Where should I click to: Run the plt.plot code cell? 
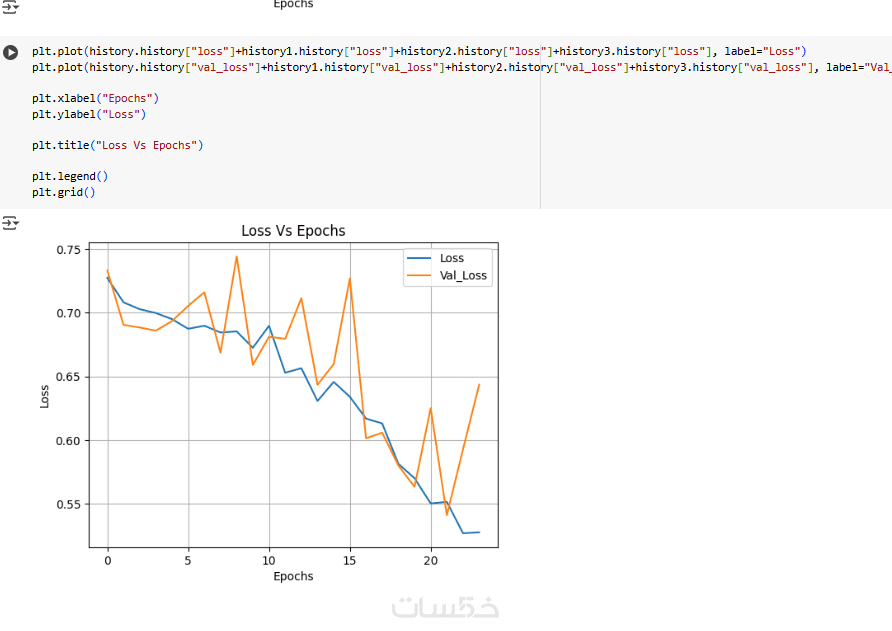(x=11, y=51)
